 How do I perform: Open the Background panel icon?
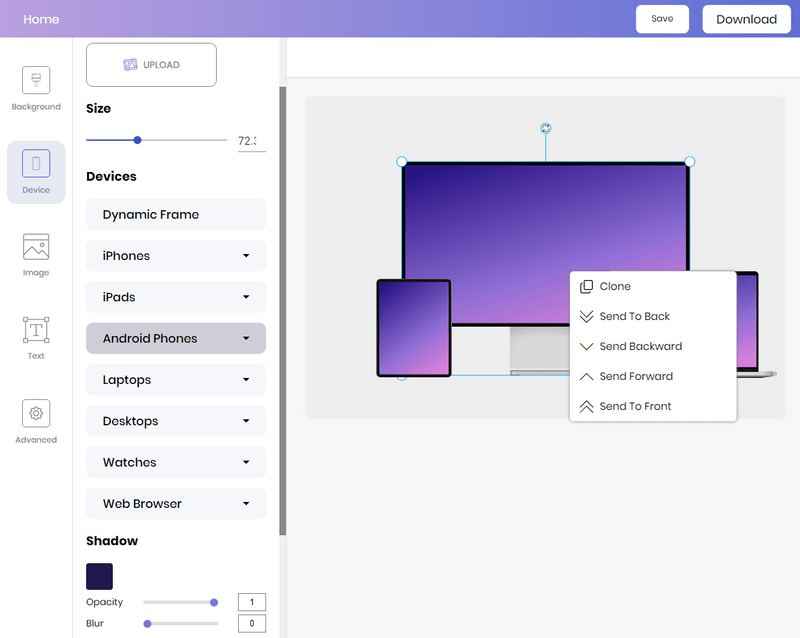pyautogui.click(x=36, y=81)
